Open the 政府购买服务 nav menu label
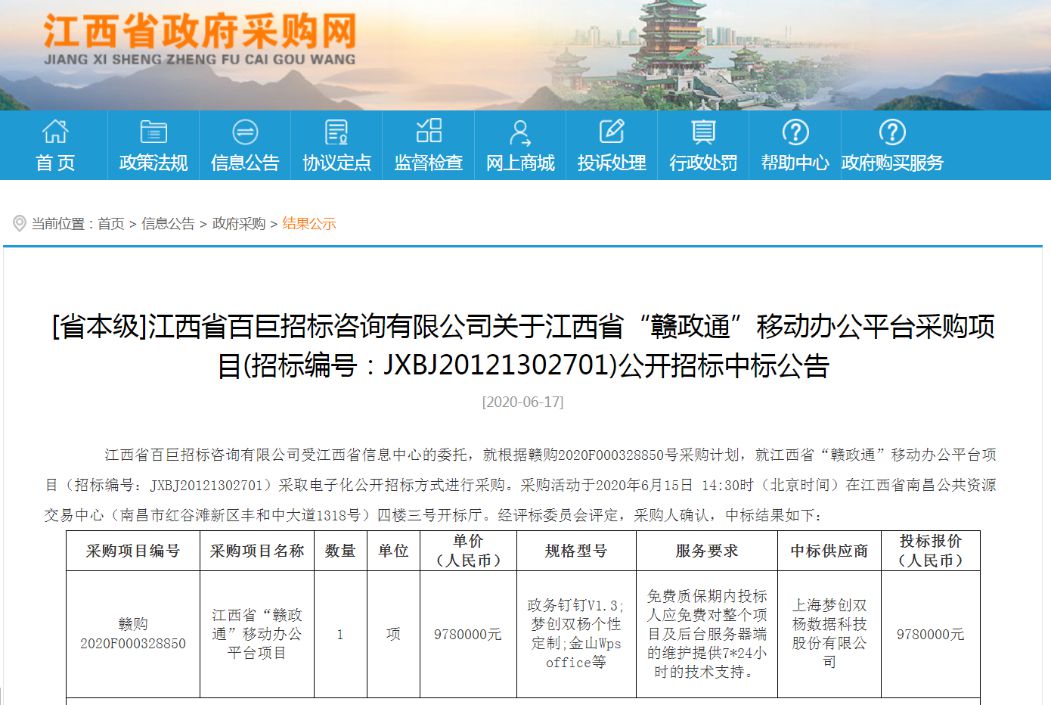The width and height of the screenshot is (1051, 705). click(x=892, y=163)
